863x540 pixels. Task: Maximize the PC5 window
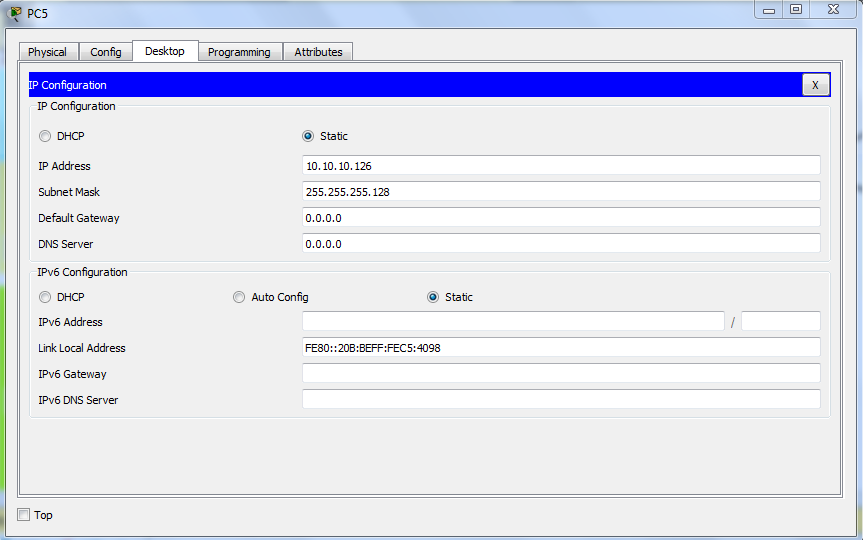[x=796, y=9]
